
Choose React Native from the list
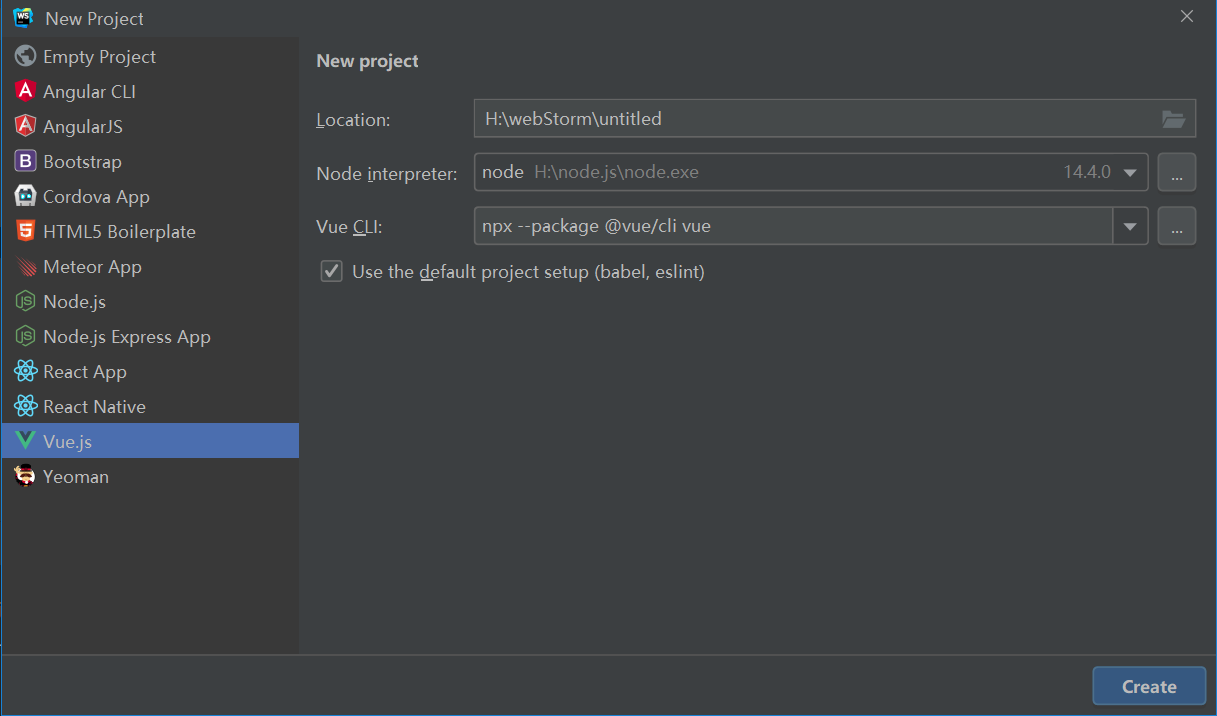point(150,407)
